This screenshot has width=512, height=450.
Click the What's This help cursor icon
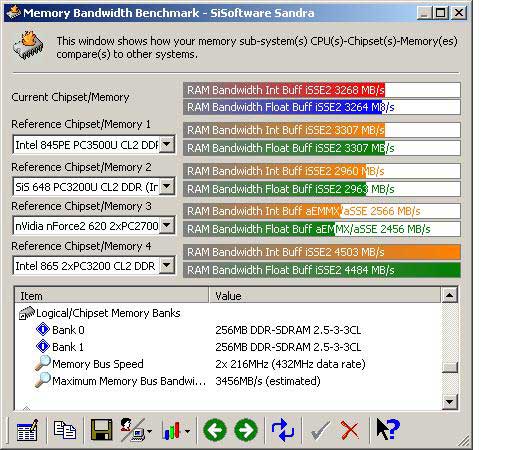point(388,429)
